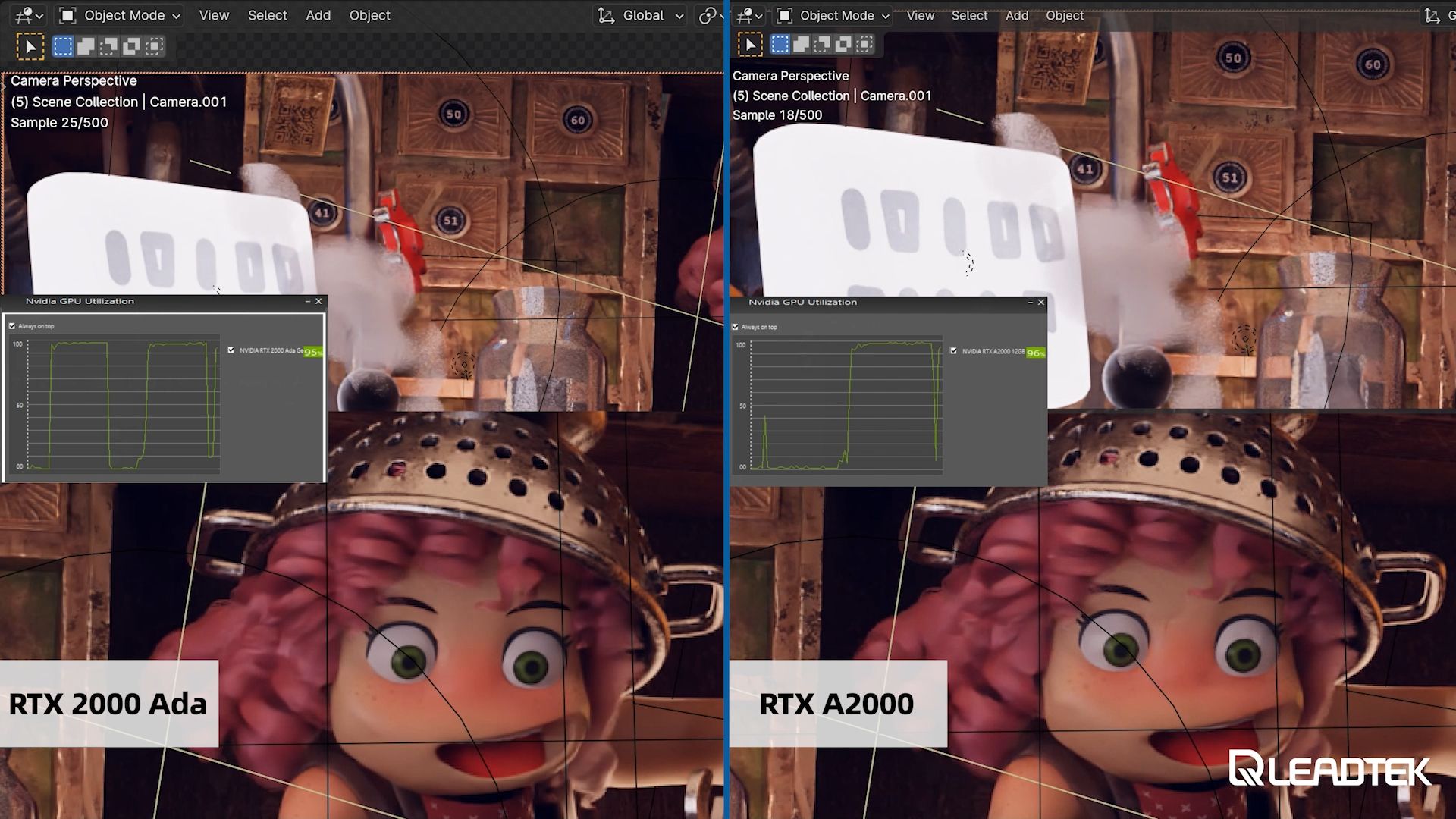Open the View menu in the right viewport
Viewport: 1456px width, 819px height.
(920, 15)
